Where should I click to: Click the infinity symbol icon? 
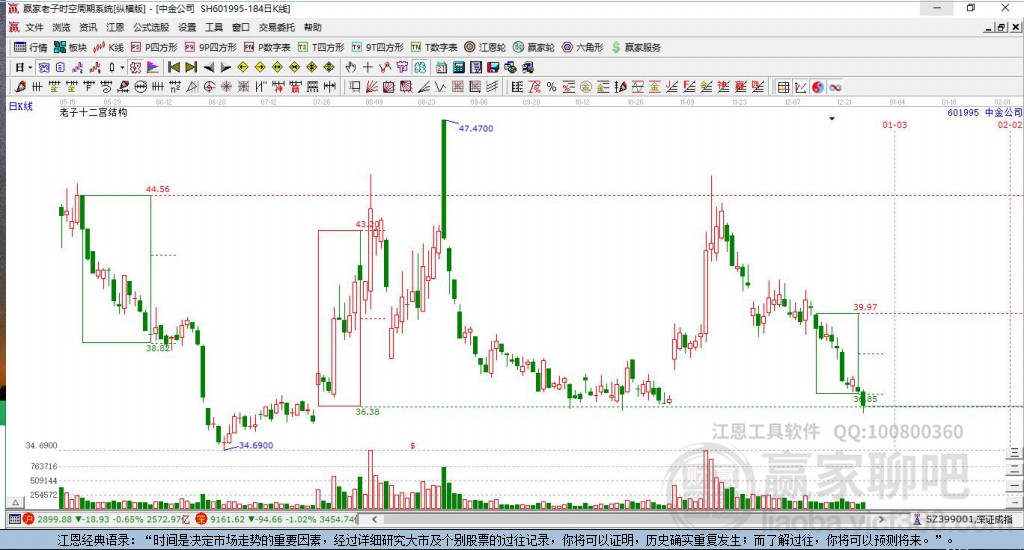(835, 87)
